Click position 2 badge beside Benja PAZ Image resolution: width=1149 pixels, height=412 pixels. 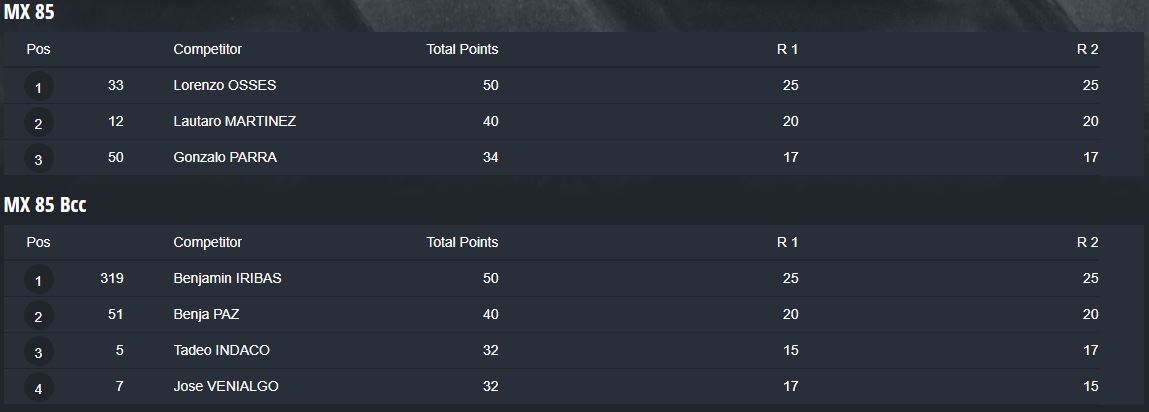[x=38, y=317]
